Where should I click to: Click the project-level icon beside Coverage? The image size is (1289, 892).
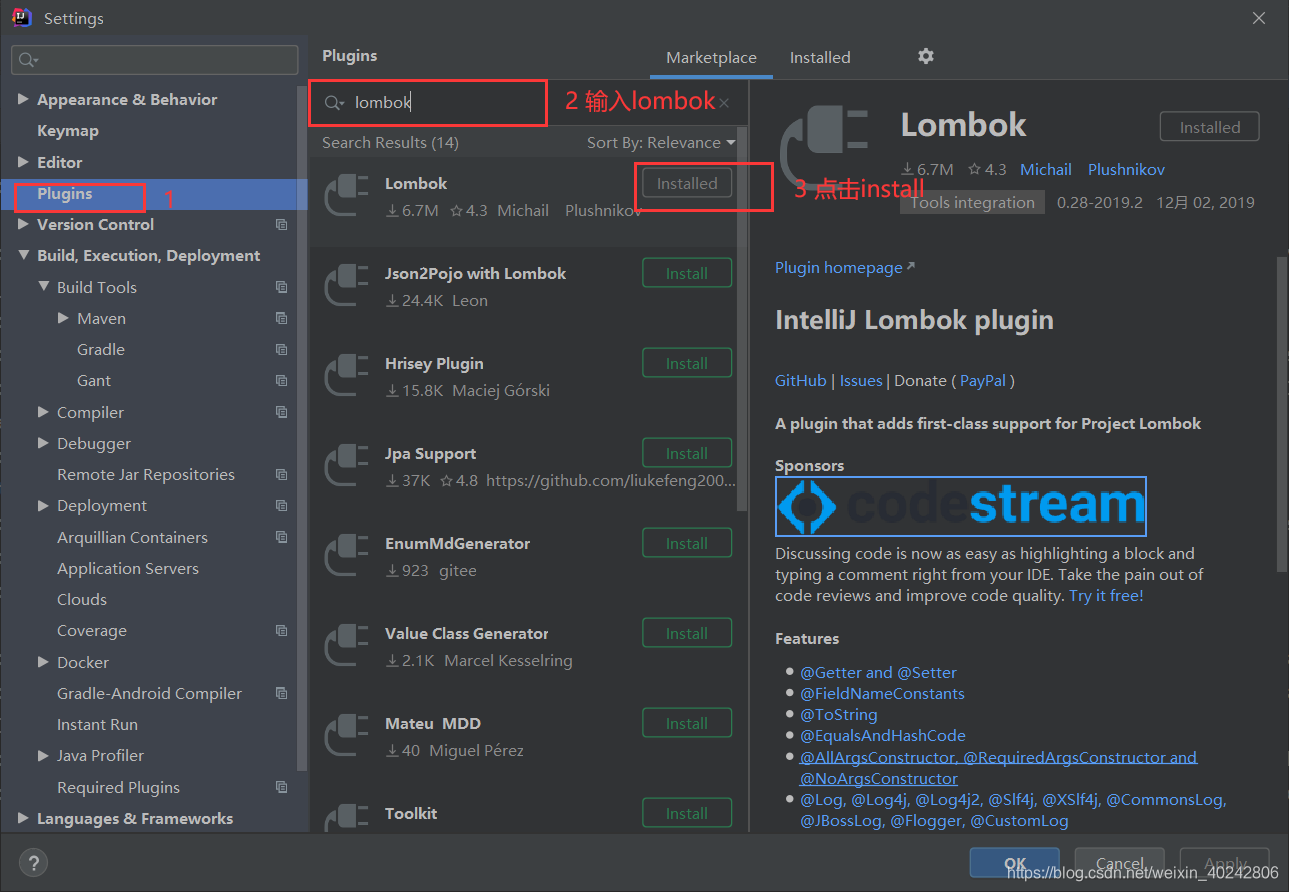(x=281, y=631)
